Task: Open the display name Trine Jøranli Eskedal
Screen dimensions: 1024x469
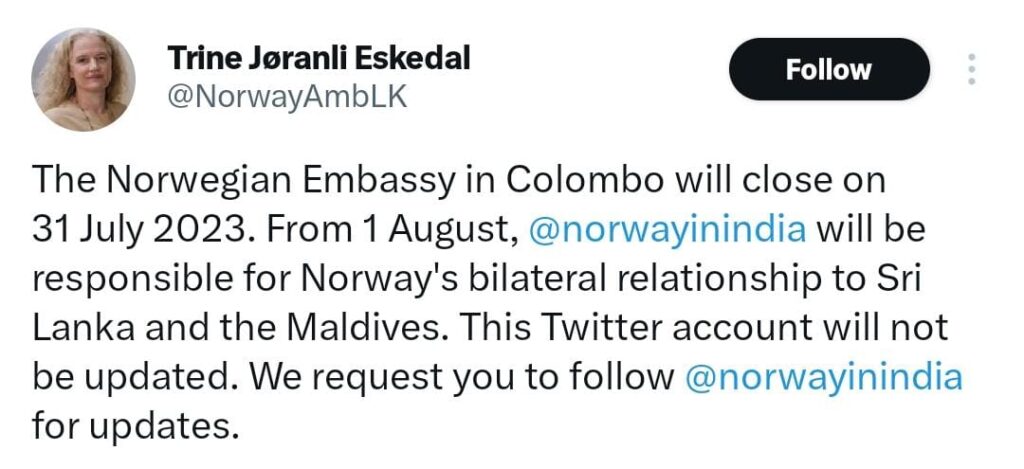Action: tap(319, 58)
